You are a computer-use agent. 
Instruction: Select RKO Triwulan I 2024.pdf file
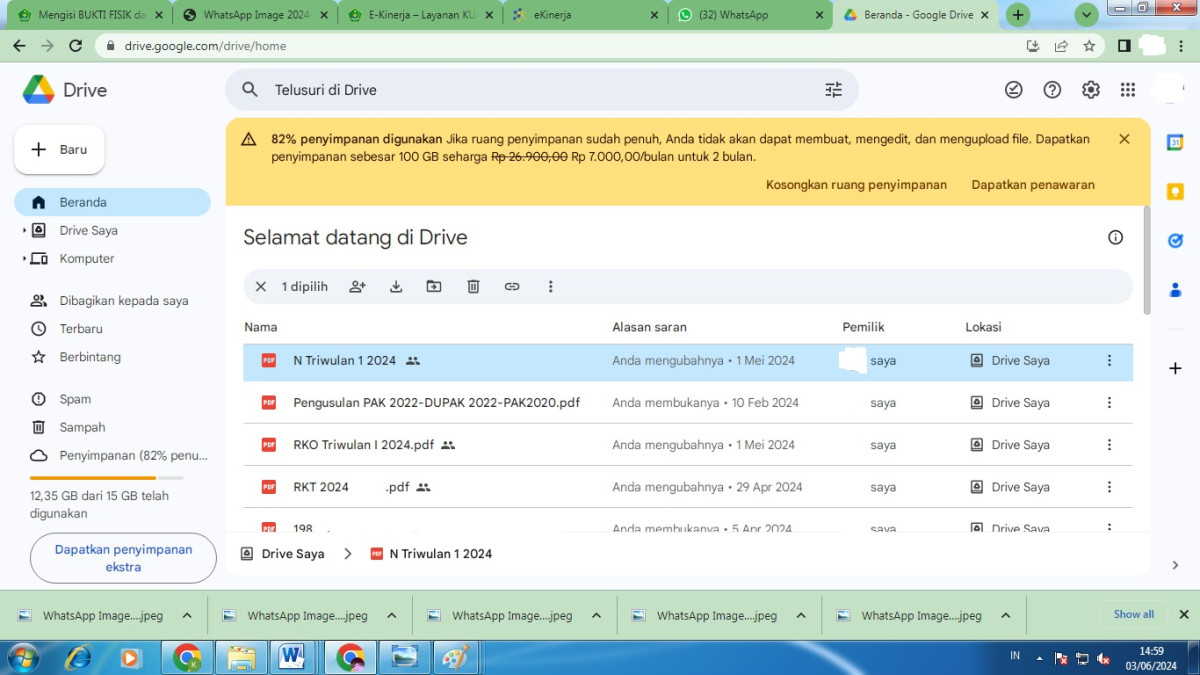(x=688, y=445)
